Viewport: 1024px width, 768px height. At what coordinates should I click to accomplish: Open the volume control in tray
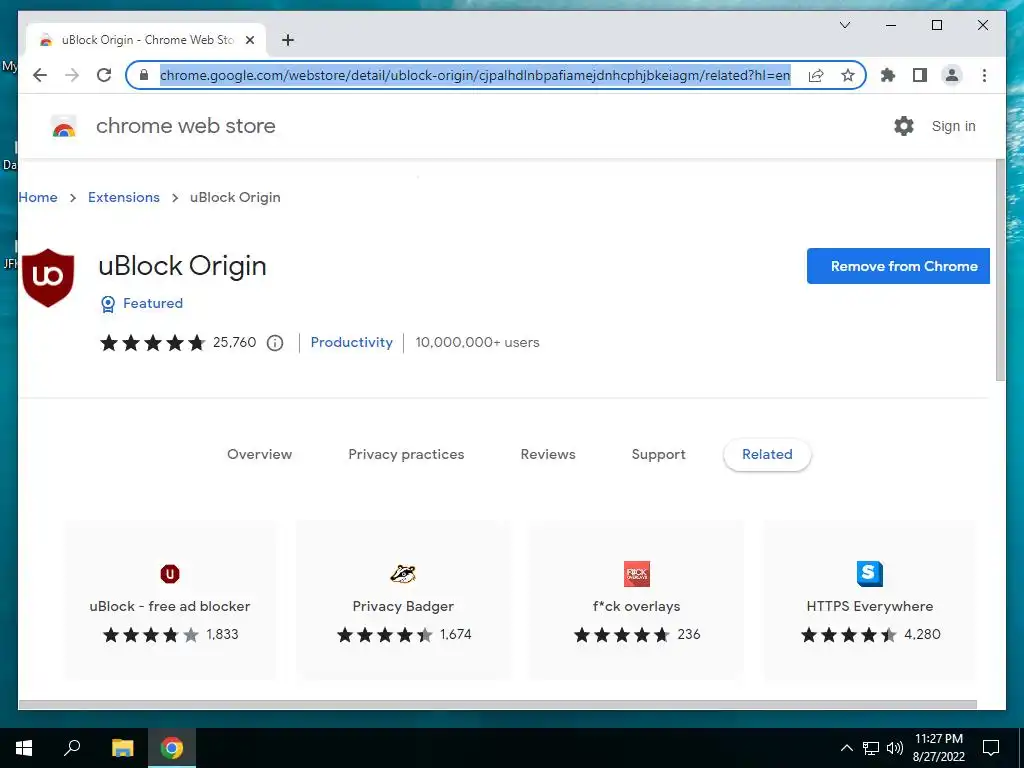coord(895,748)
